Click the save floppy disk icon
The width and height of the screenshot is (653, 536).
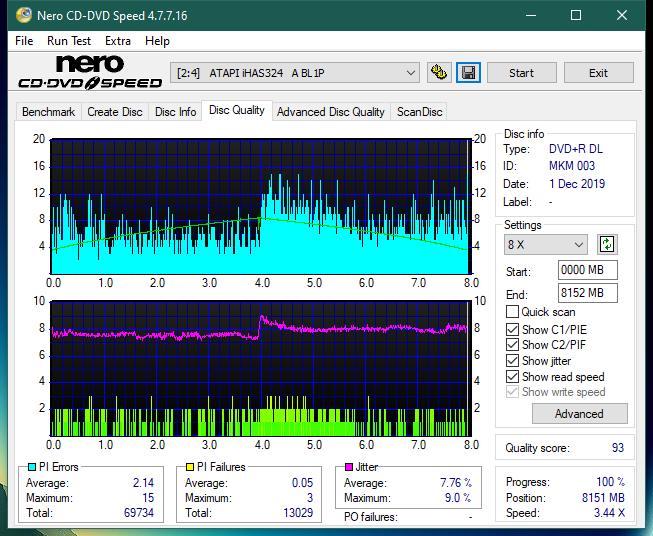click(x=468, y=73)
